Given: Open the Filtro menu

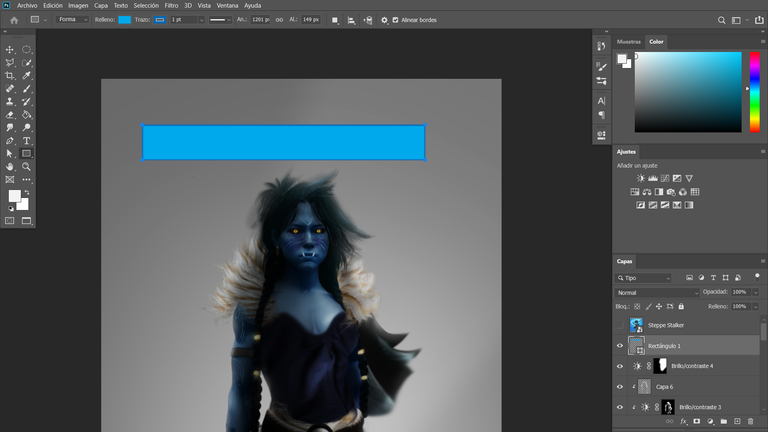Looking at the screenshot, I should [171, 5].
